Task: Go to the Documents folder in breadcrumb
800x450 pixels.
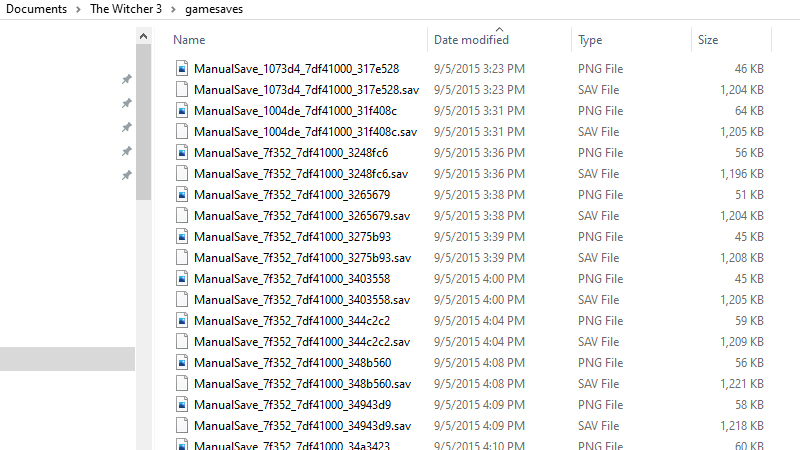Action: click(x=36, y=9)
